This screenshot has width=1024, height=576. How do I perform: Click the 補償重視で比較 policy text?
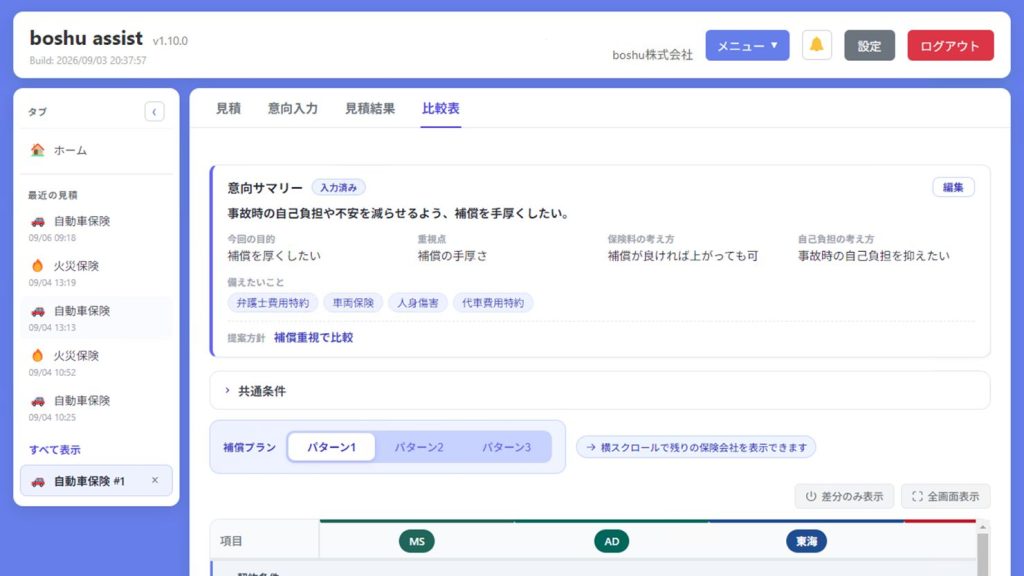click(x=313, y=338)
